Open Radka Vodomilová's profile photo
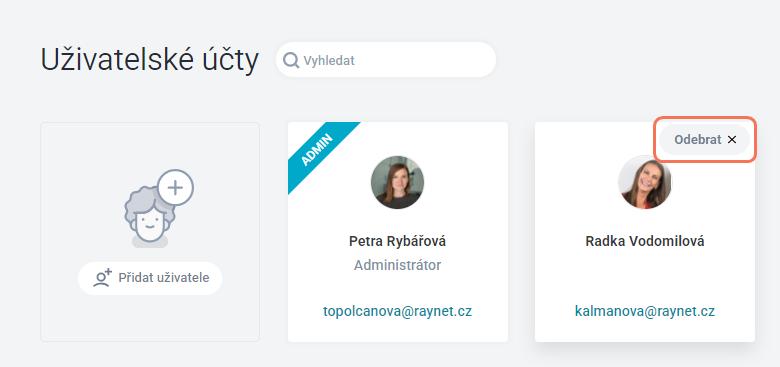This screenshot has height=367, width=780. (645, 182)
